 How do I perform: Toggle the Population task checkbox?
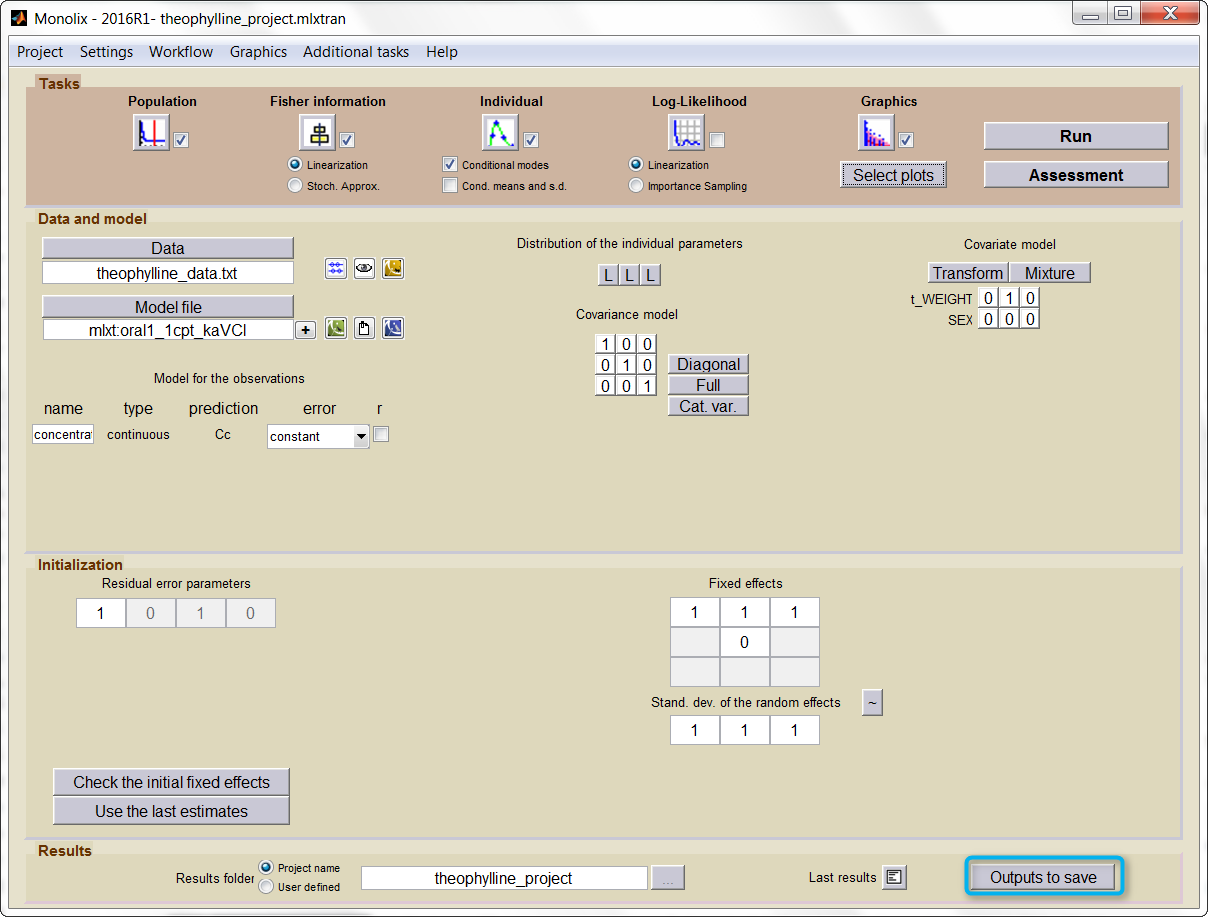181,140
